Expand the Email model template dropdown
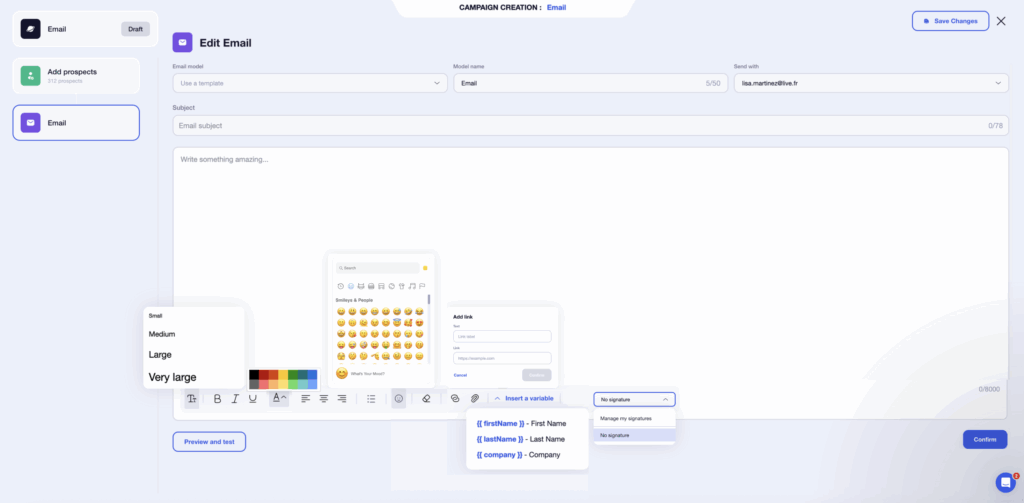The image size is (1024, 503). point(310,83)
